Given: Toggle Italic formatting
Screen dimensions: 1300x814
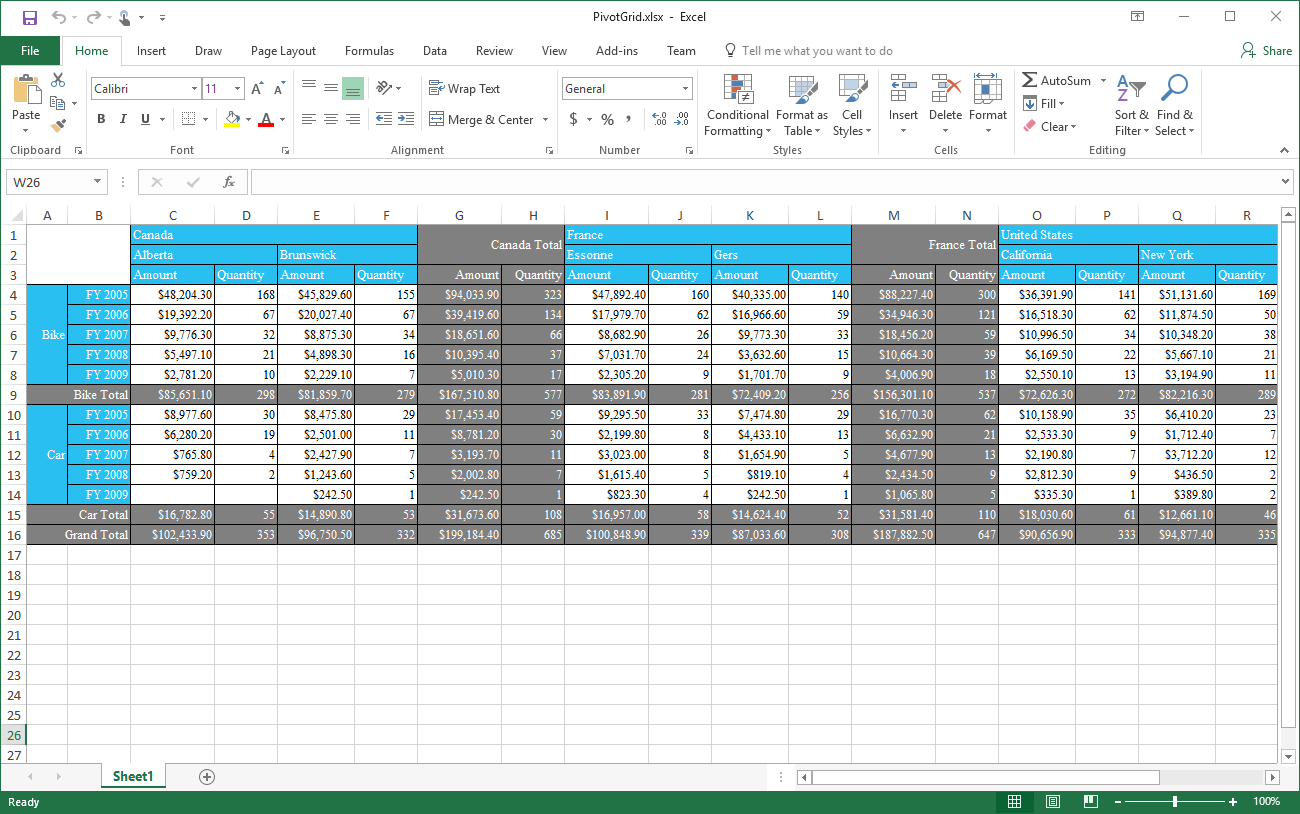Looking at the screenshot, I should click(123, 119).
